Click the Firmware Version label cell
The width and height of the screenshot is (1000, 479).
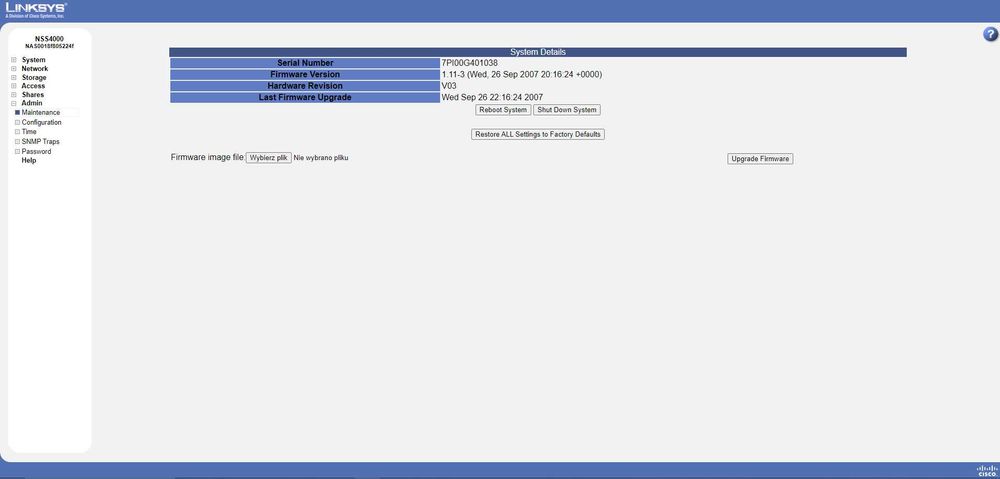(x=305, y=75)
